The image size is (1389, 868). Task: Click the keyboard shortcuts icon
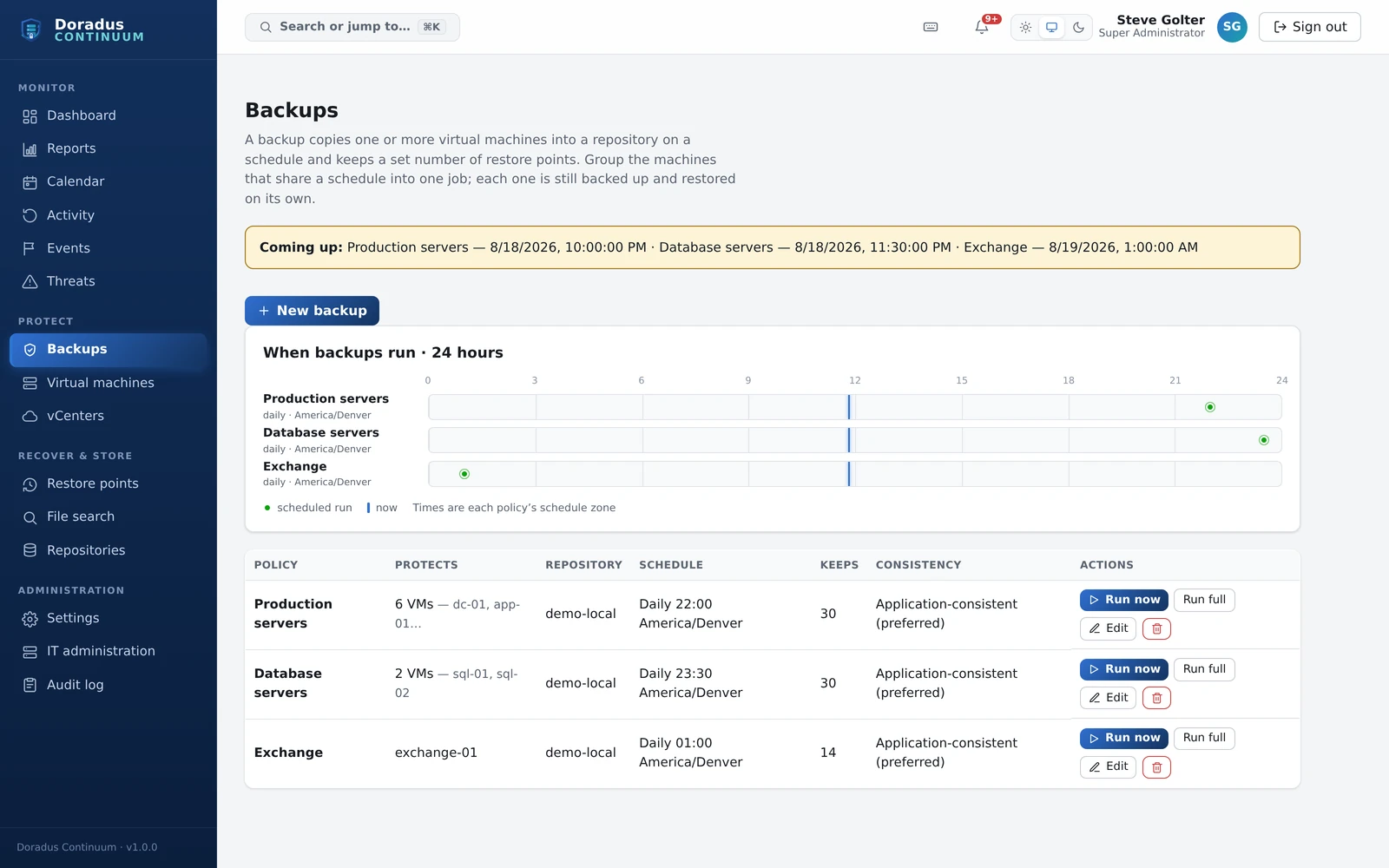click(x=931, y=27)
